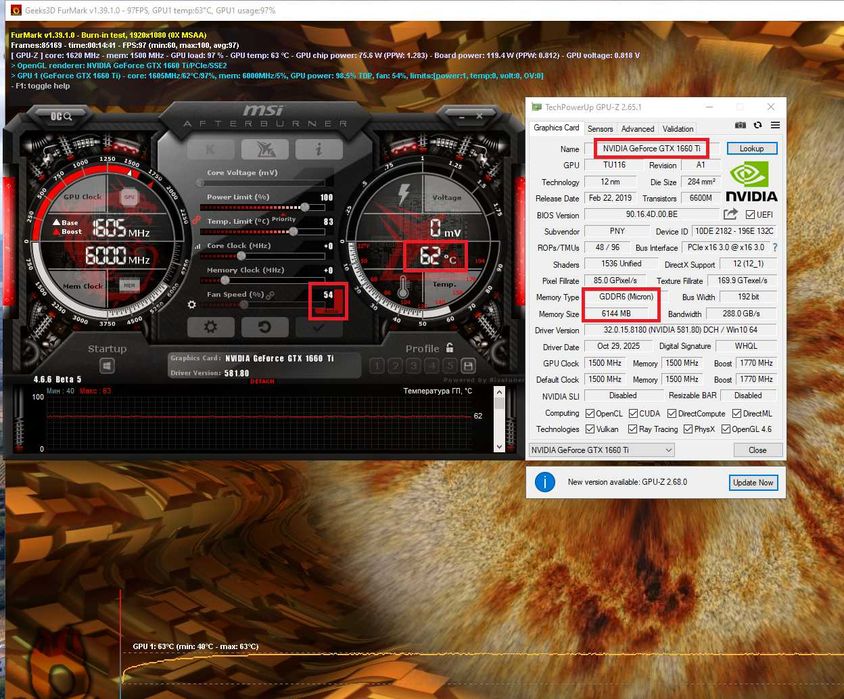Image resolution: width=844 pixels, height=699 pixels.
Task: Select Afterburner profile slot 3
Action: pyautogui.click(x=413, y=366)
